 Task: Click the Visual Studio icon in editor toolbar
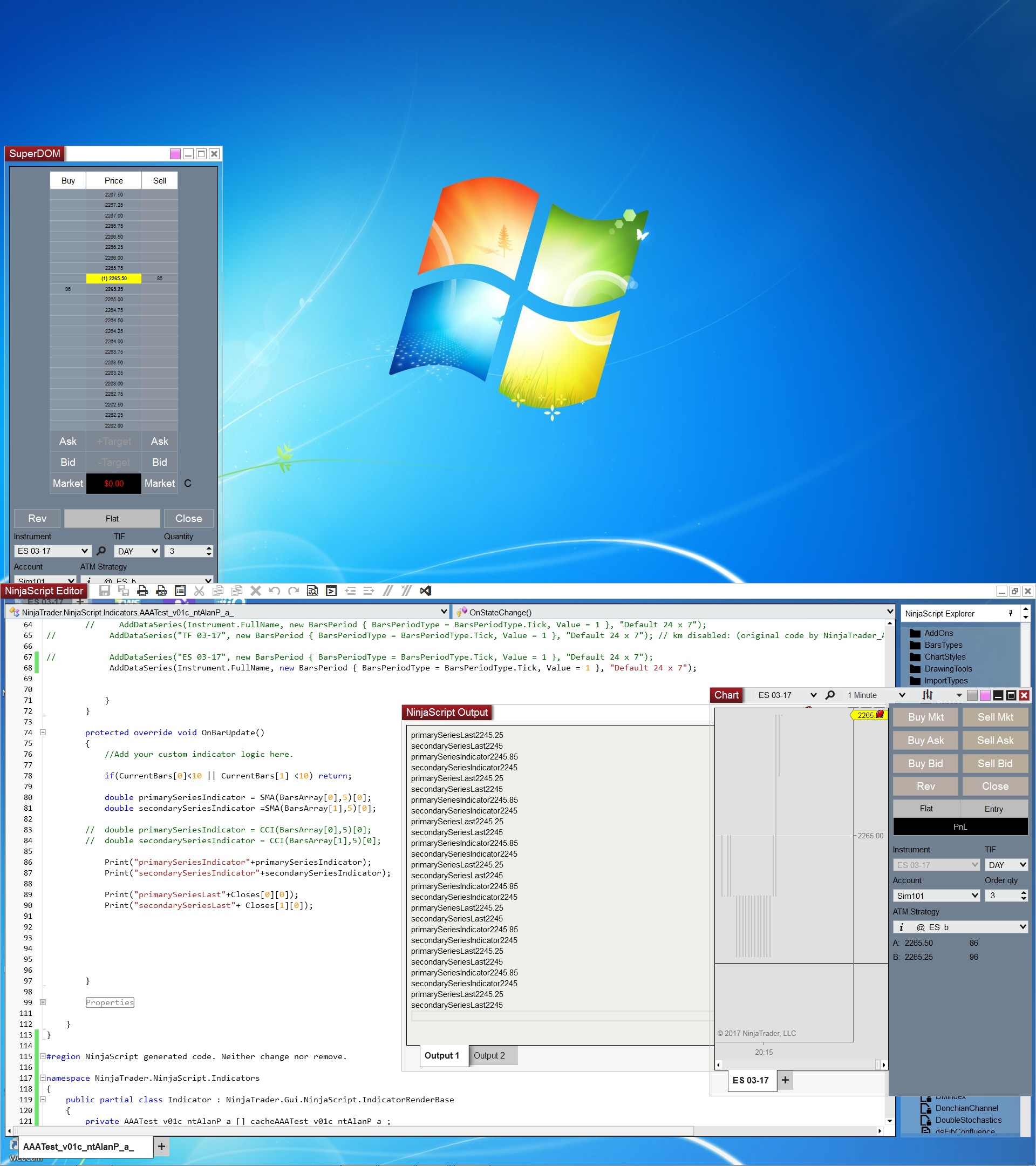tap(425, 591)
